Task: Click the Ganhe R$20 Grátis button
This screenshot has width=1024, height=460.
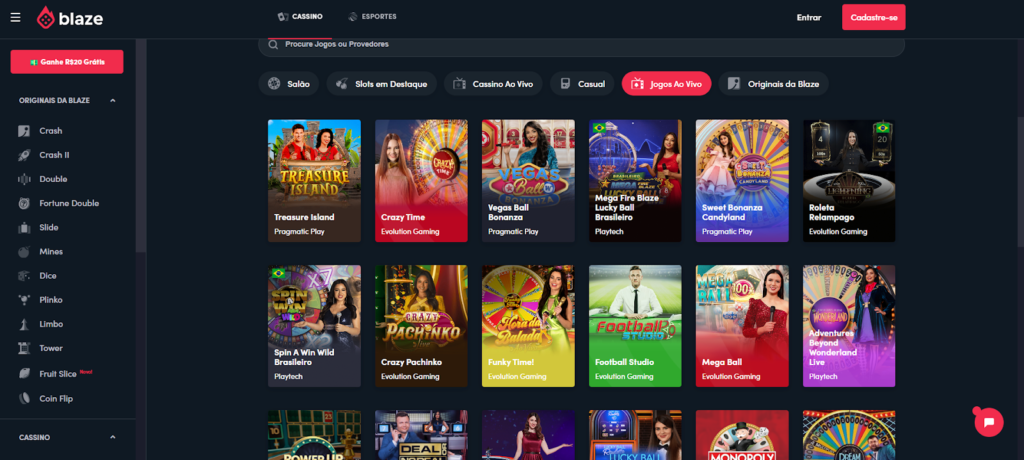Action: click(x=67, y=62)
